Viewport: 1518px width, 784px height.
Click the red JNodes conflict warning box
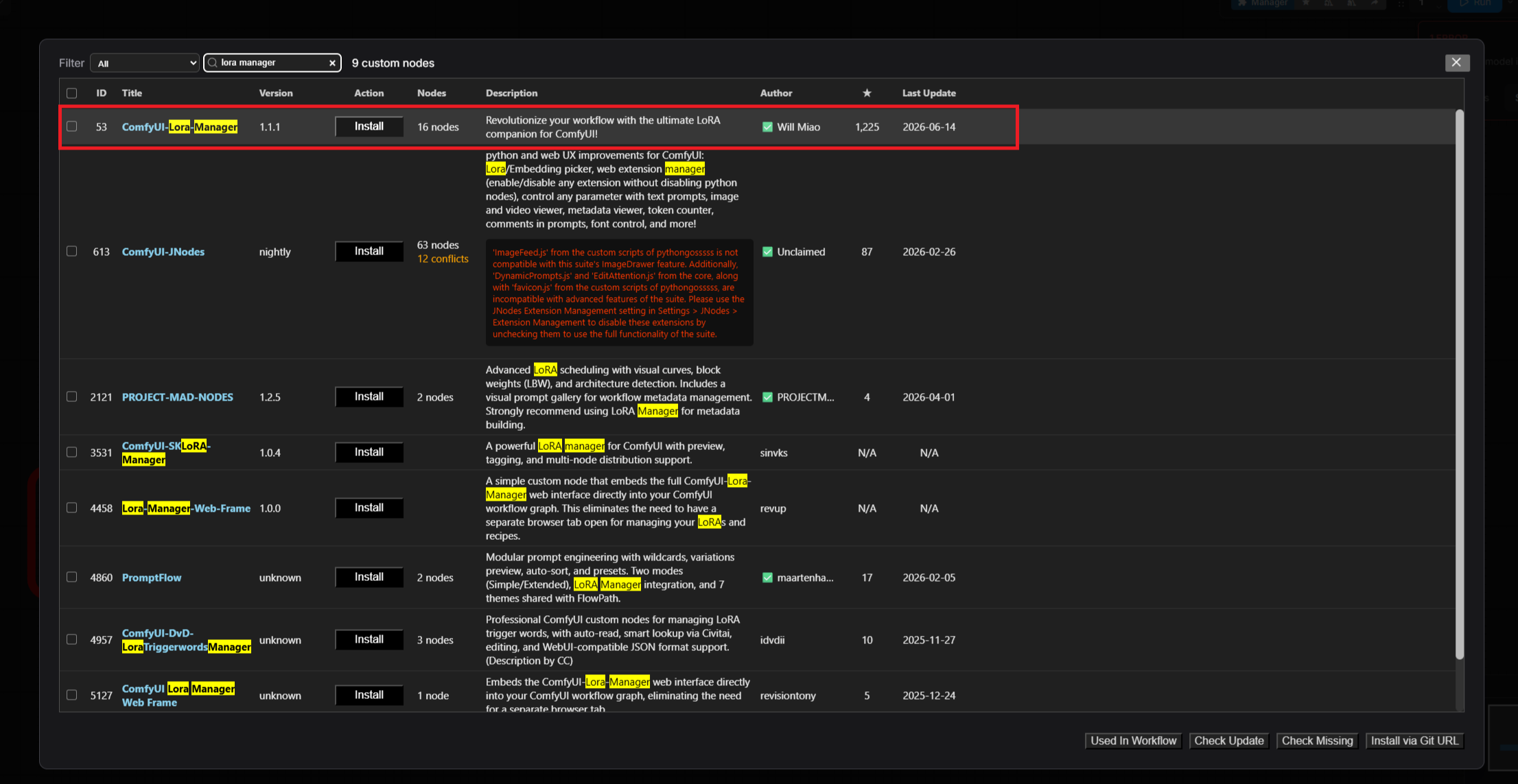coord(620,293)
